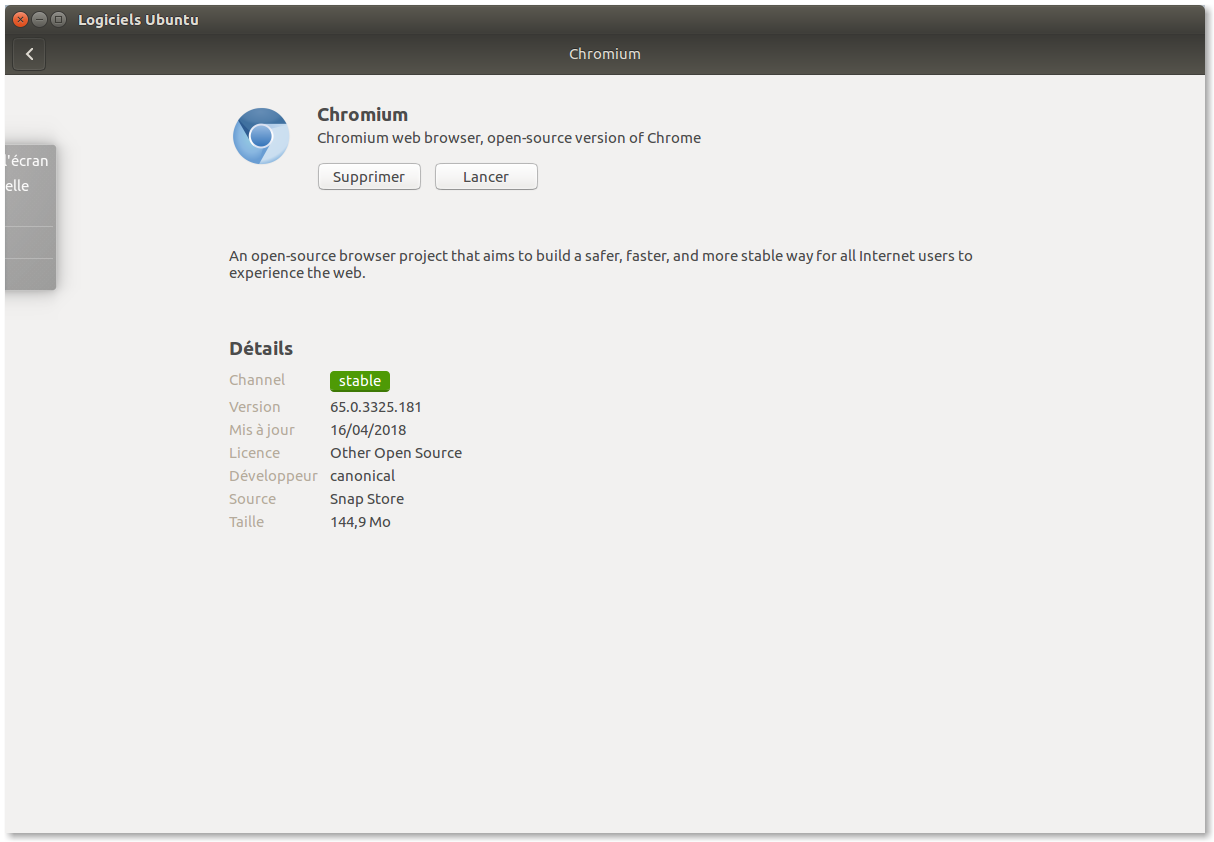Click the version number 65.0.3325.181
The width and height of the screenshot is (1214, 842).
click(376, 407)
